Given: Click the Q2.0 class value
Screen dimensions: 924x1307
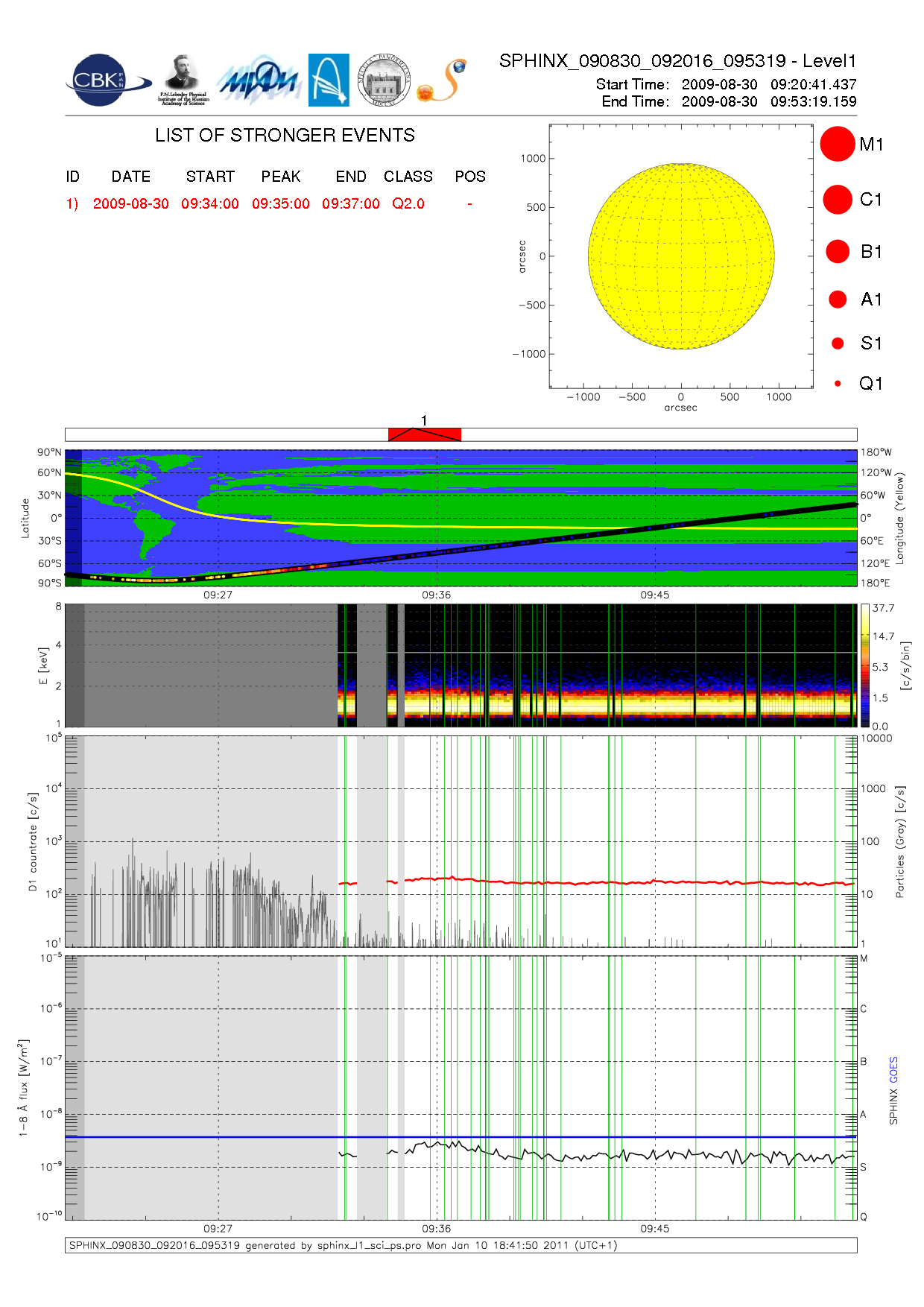Looking at the screenshot, I should [408, 203].
